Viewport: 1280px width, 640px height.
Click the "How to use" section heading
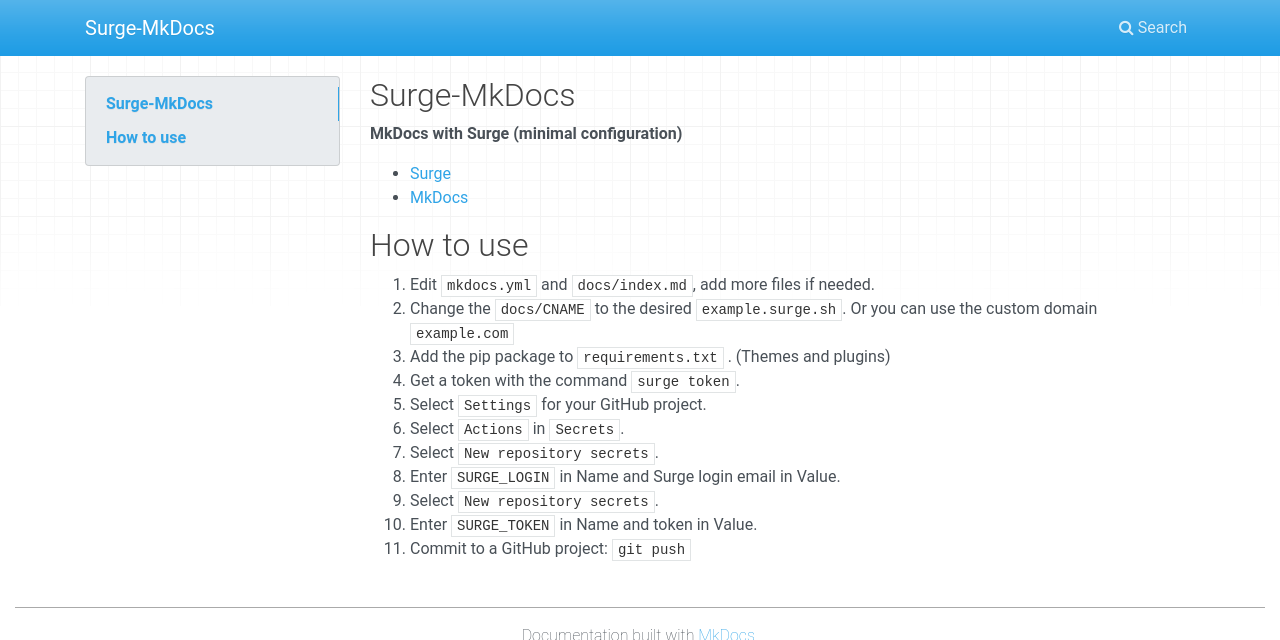pyautogui.click(x=449, y=244)
